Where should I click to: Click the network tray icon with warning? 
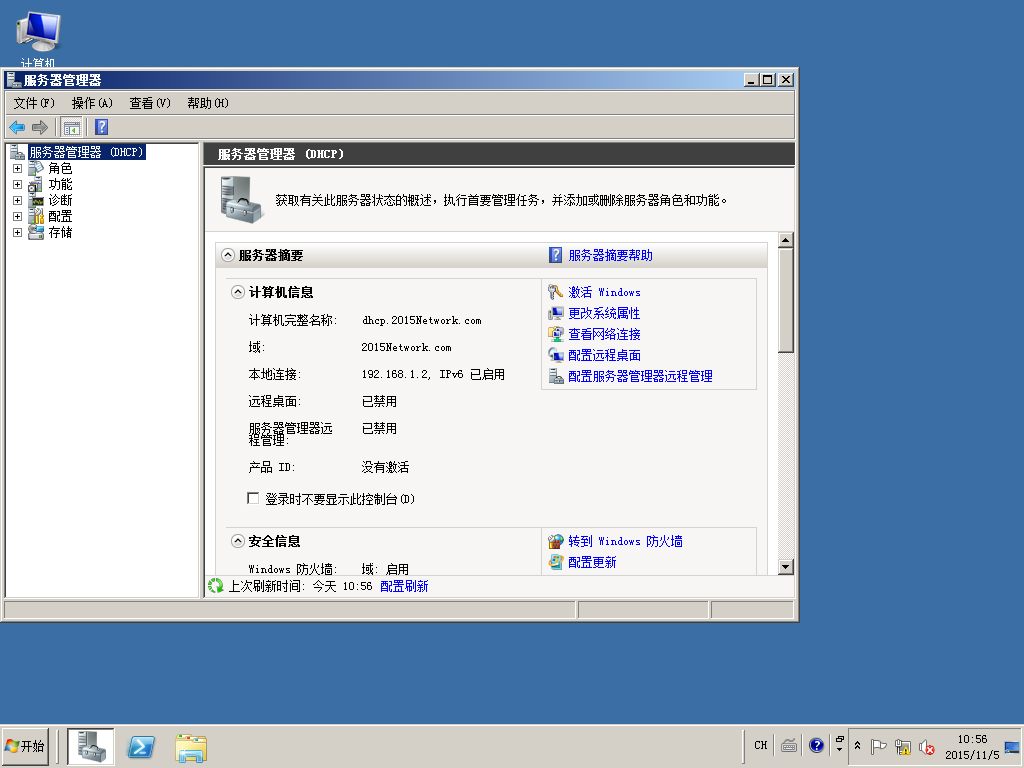[x=903, y=746]
